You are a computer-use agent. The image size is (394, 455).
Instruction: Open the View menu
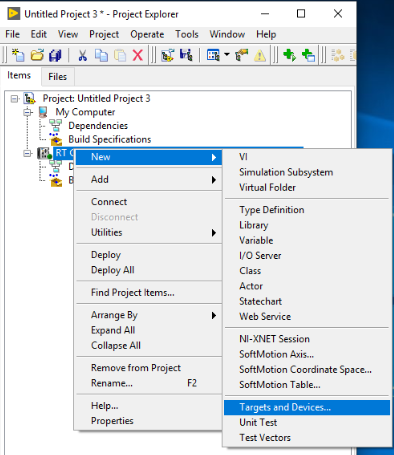[68, 34]
